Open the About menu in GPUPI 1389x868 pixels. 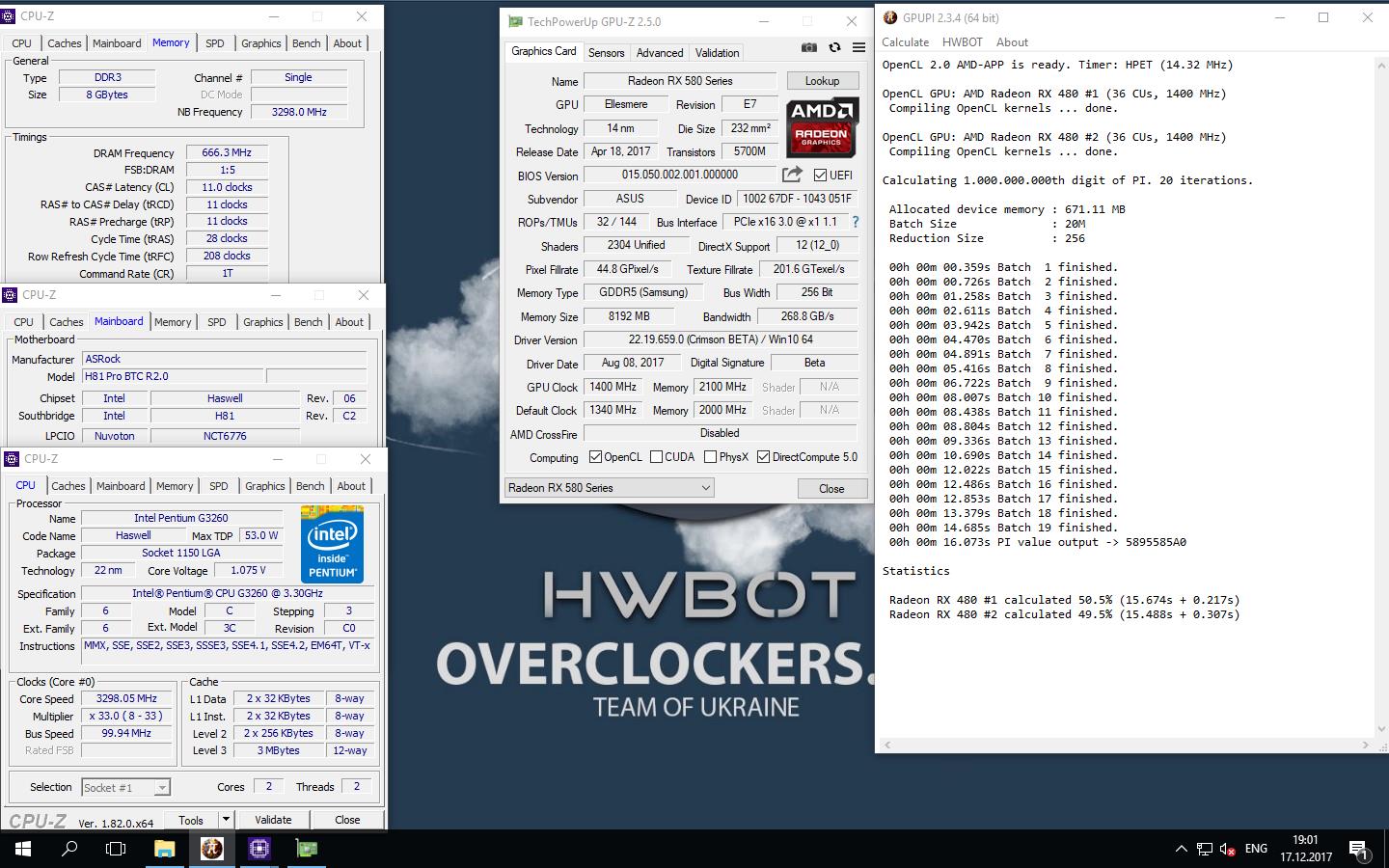pos(1012,42)
